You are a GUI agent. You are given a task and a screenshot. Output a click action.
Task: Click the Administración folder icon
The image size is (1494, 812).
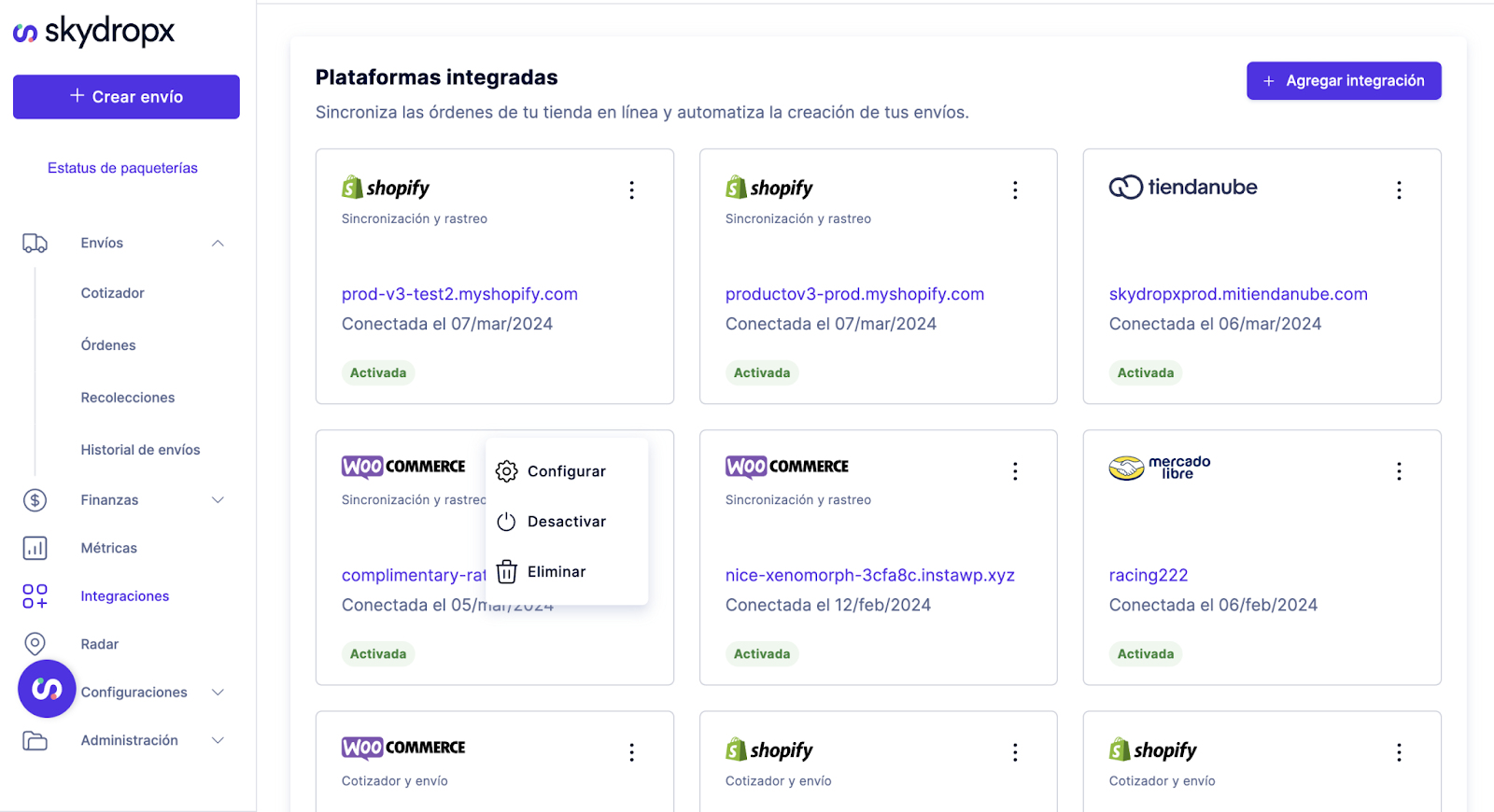[x=35, y=741]
